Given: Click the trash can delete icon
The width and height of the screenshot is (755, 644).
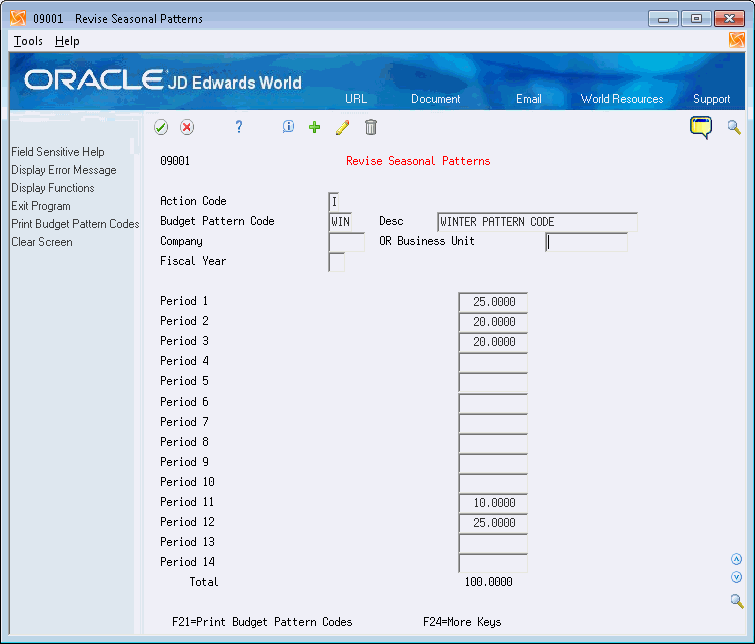Looking at the screenshot, I should 371,127.
